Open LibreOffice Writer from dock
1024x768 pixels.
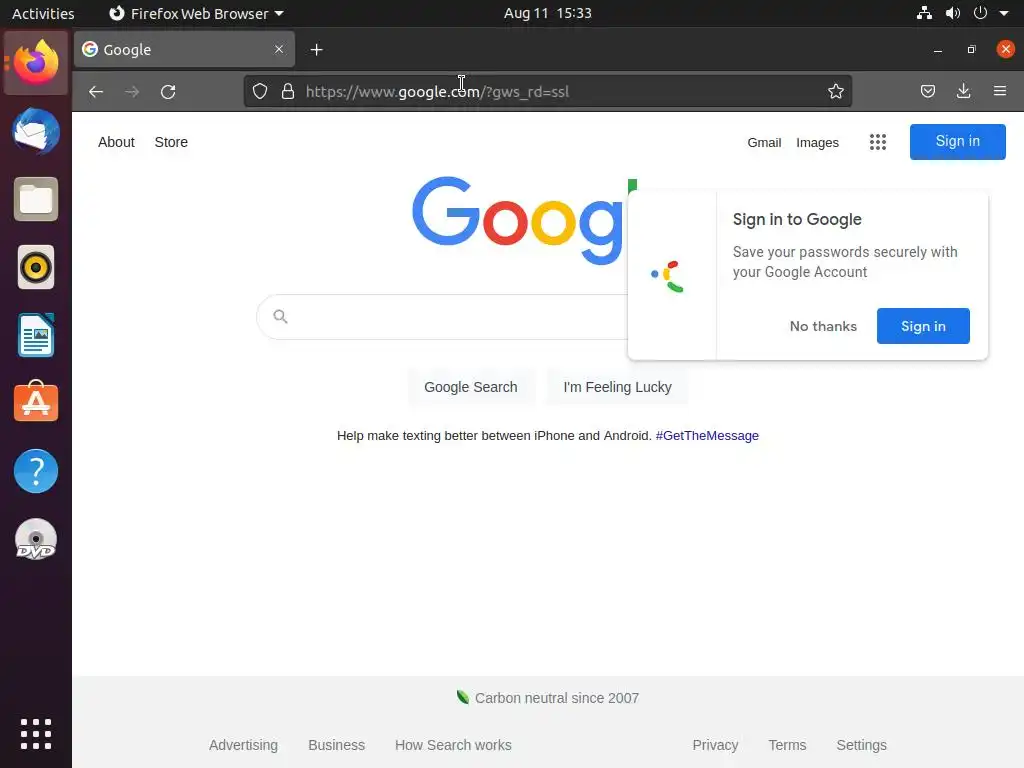36,335
